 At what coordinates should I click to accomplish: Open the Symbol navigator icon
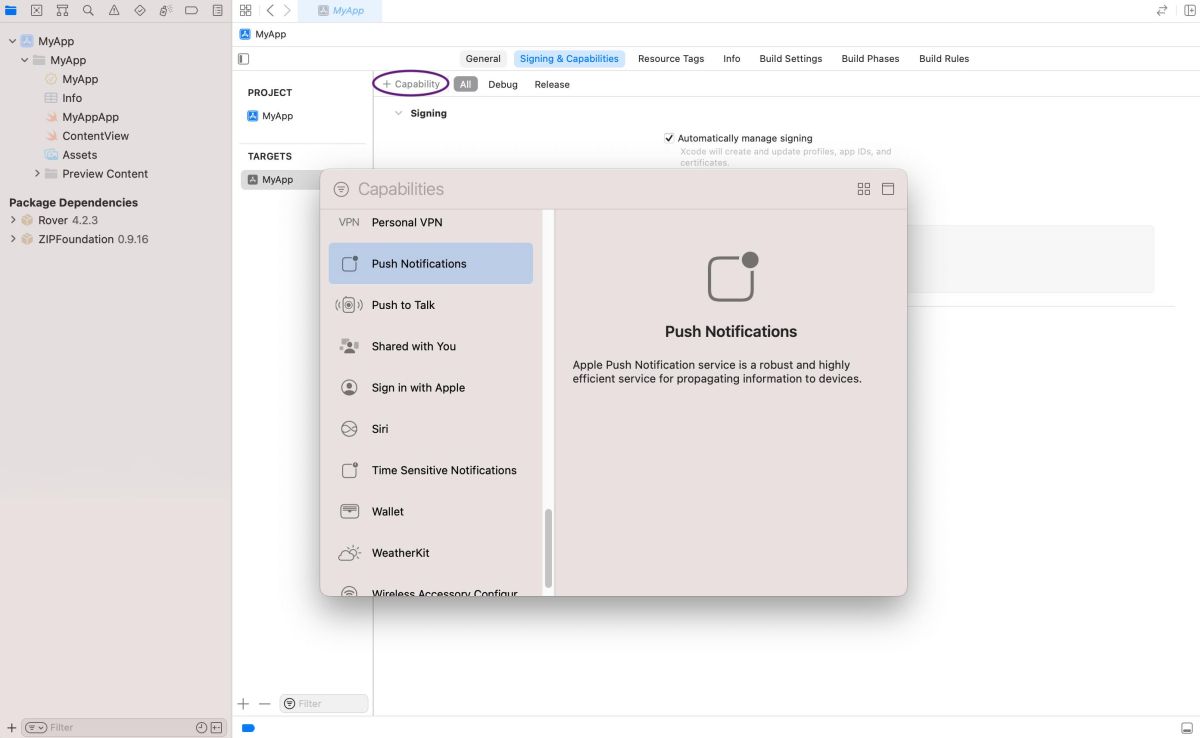[x=62, y=10]
